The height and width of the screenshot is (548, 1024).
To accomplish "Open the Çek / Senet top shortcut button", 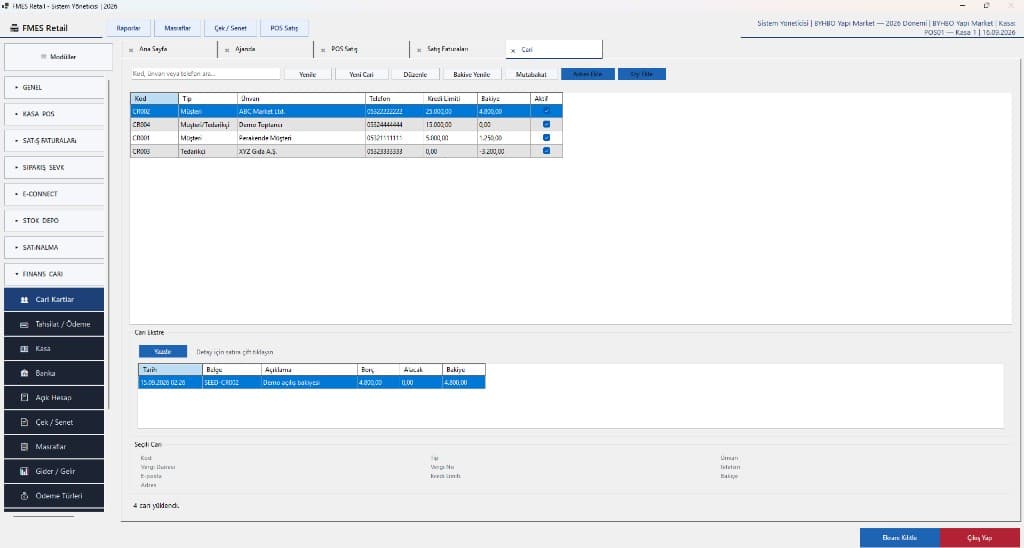I will [230, 28].
